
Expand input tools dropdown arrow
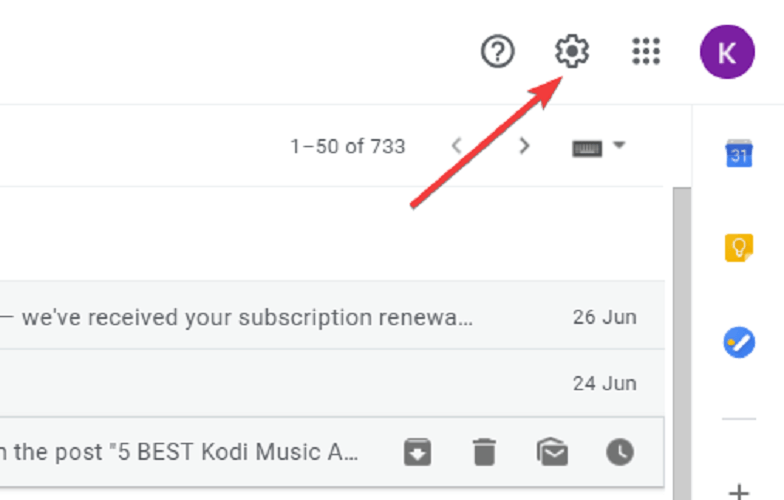click(619, 146)
